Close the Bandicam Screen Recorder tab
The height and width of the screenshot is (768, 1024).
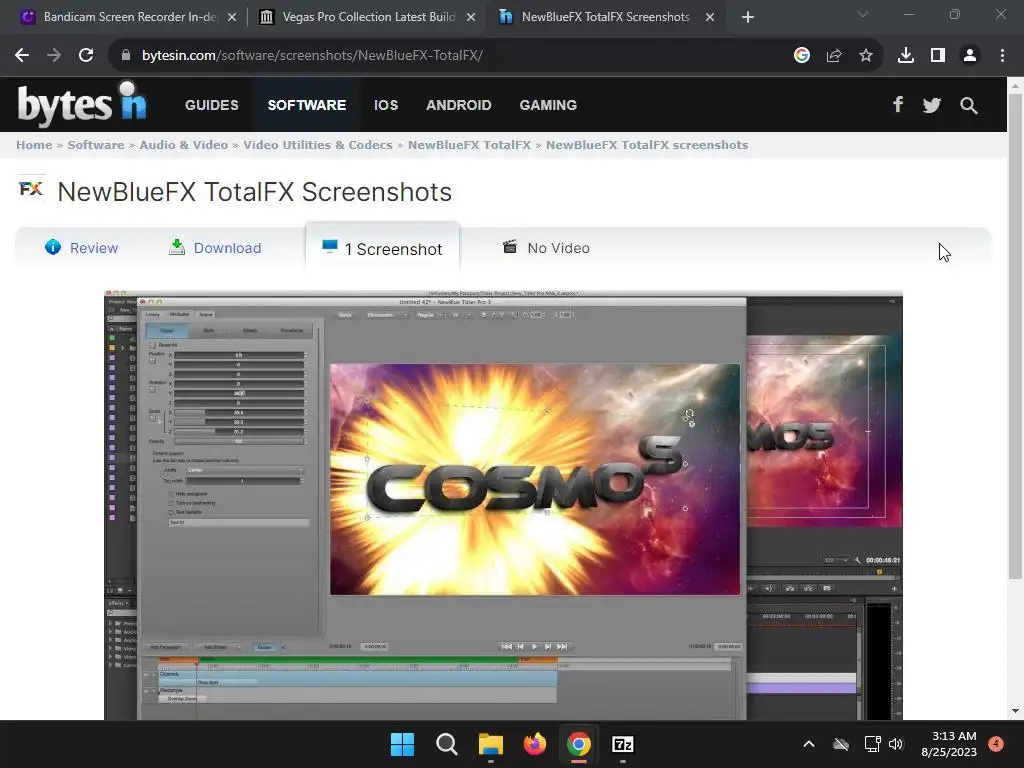(x=232, y=18)
